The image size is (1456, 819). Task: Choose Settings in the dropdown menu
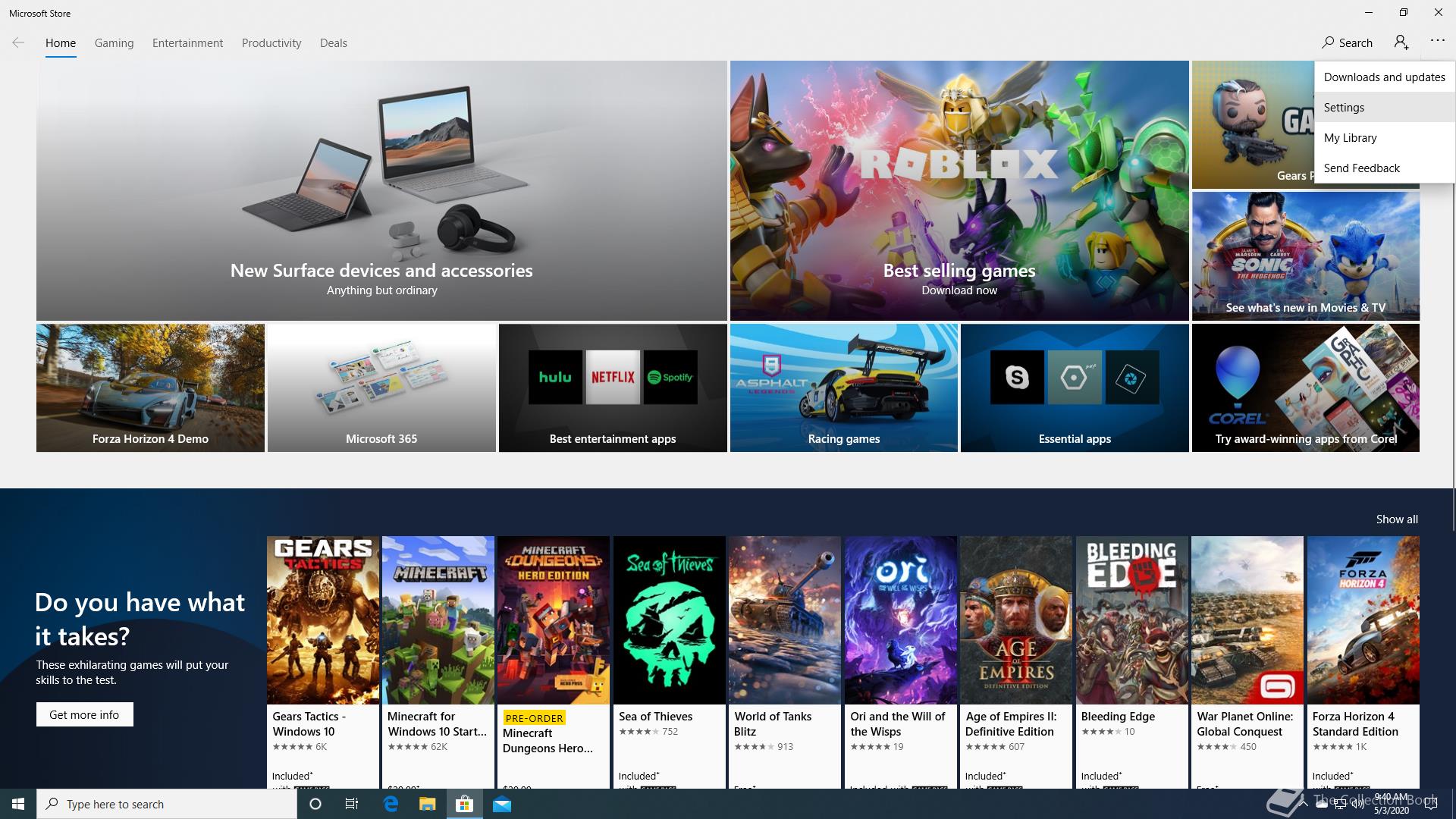pyautogui.click(x=1385, y=107)
